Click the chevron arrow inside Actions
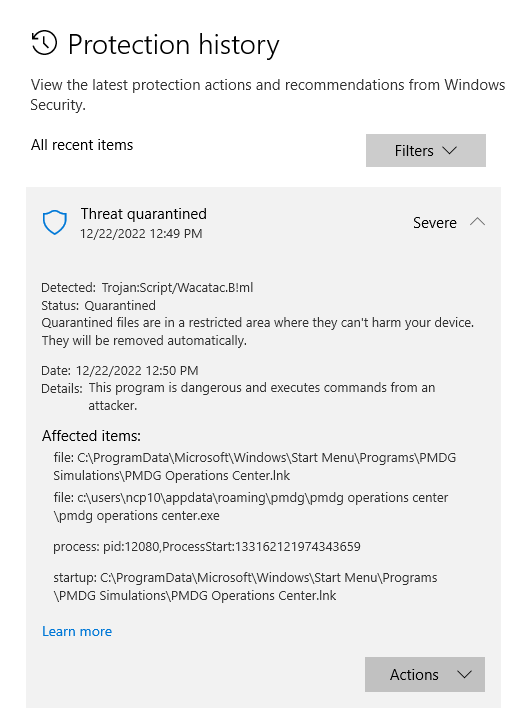Image resolution: width=526 pixels, height=712 pixels. pyautogui.click(x=464, y=674)
